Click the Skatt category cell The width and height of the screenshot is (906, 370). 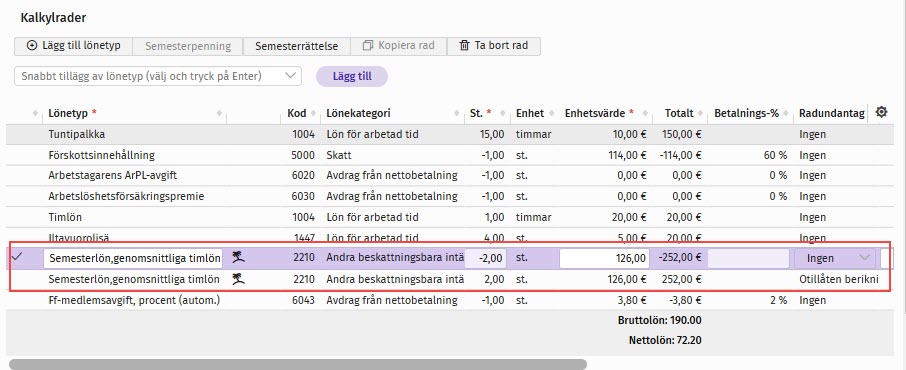coord(339,155)
